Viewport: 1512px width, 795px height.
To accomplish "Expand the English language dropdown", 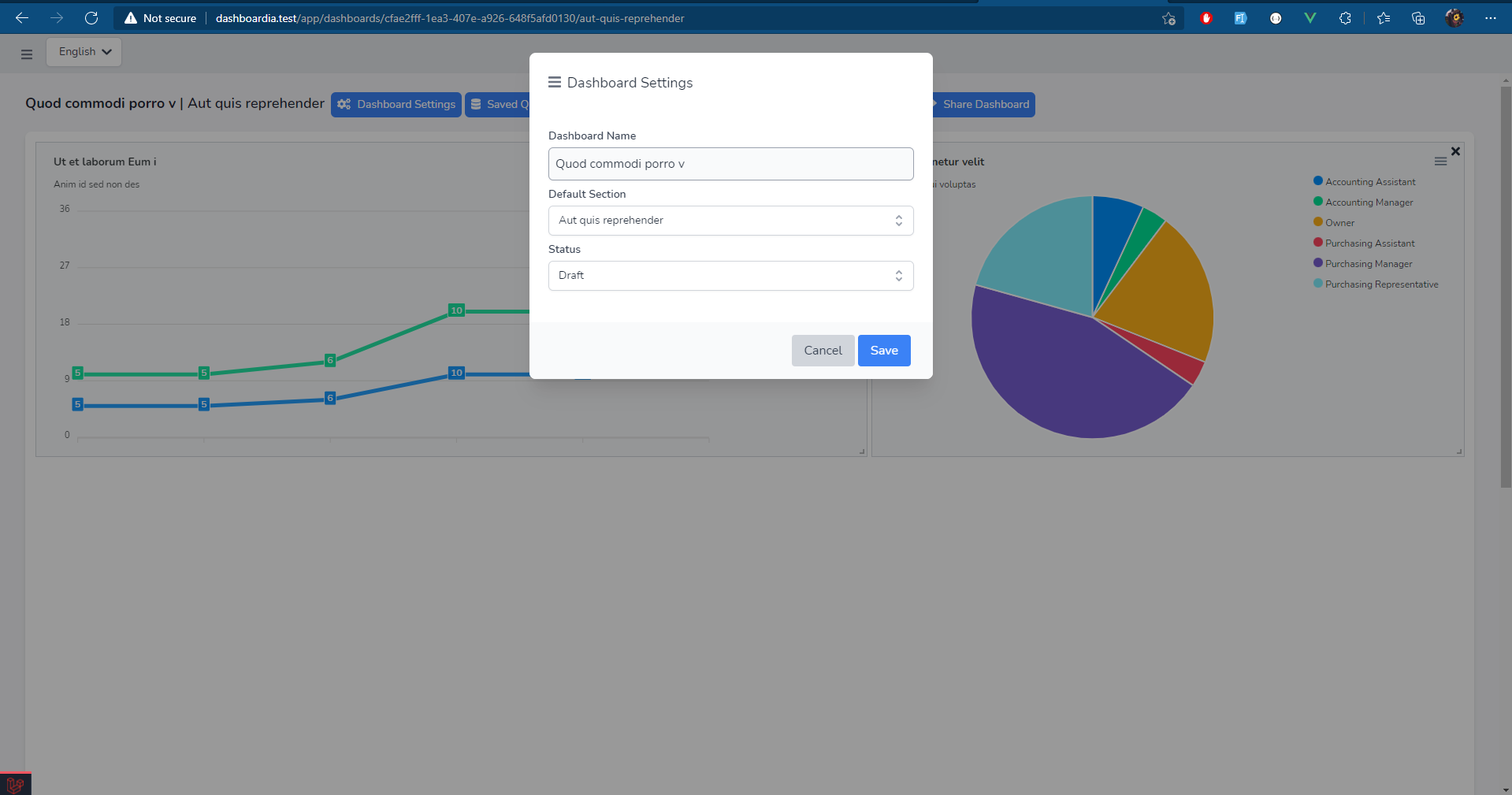I will tap(84, 52).
